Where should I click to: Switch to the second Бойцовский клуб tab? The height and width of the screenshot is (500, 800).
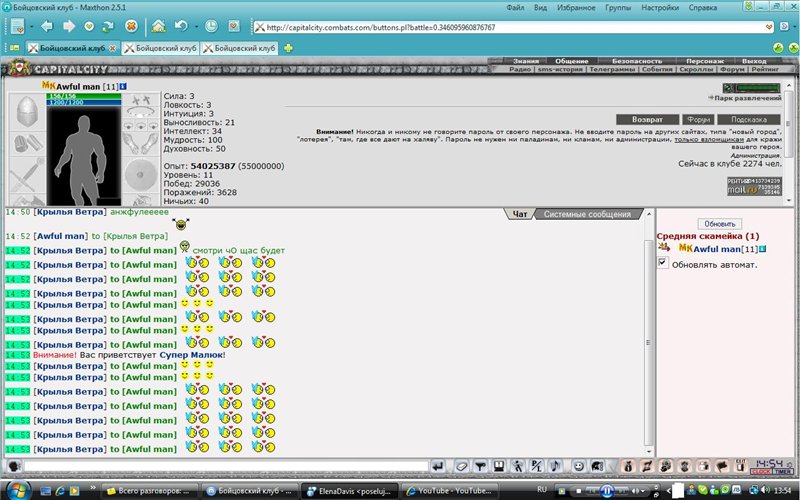pos(161,48)
